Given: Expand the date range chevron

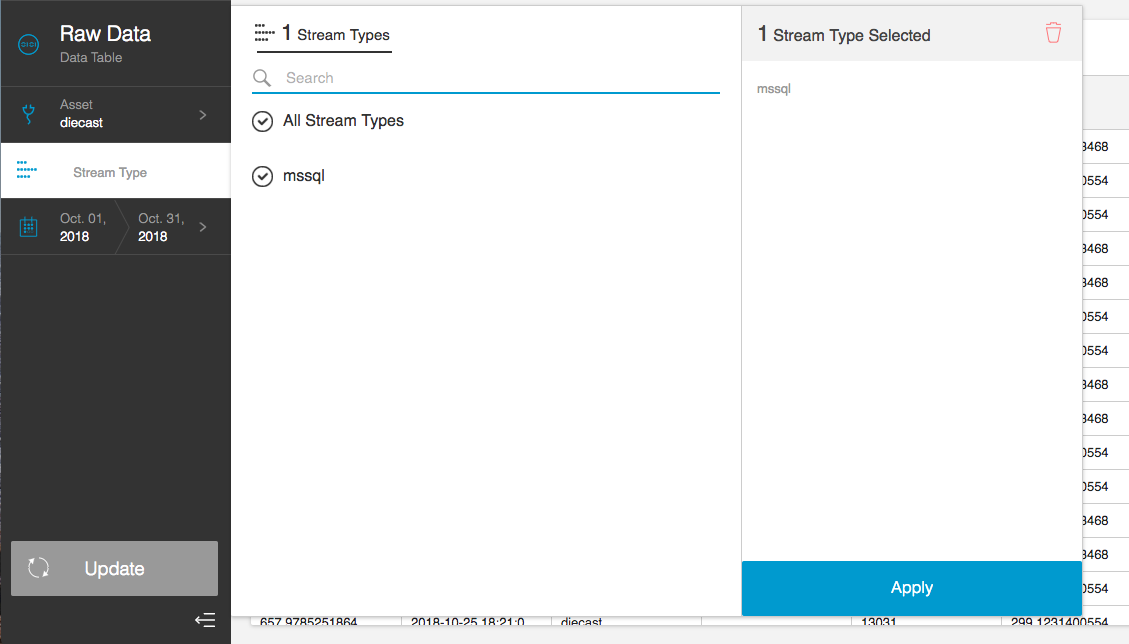Looking at the screenshot, I should [203, 227].
